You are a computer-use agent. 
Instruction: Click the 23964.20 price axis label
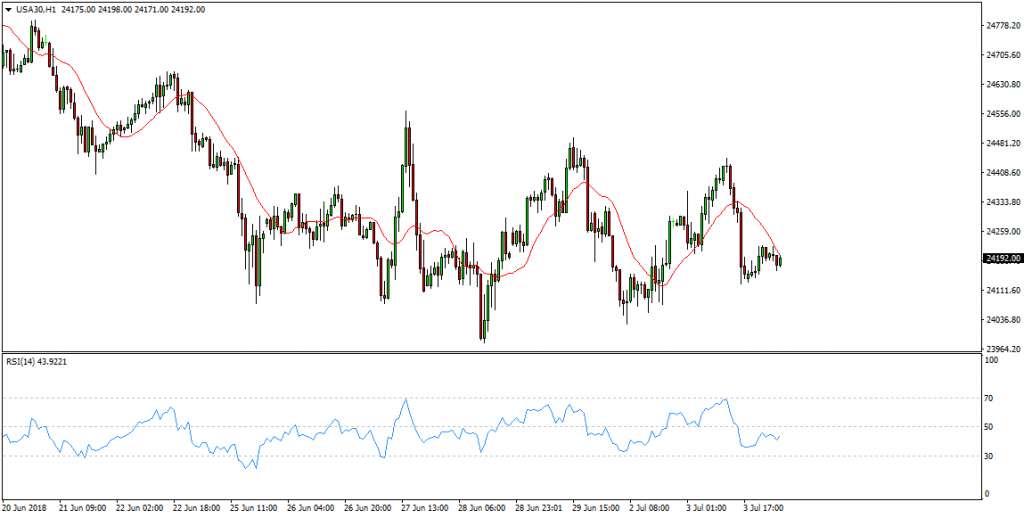click(1004, 348)
